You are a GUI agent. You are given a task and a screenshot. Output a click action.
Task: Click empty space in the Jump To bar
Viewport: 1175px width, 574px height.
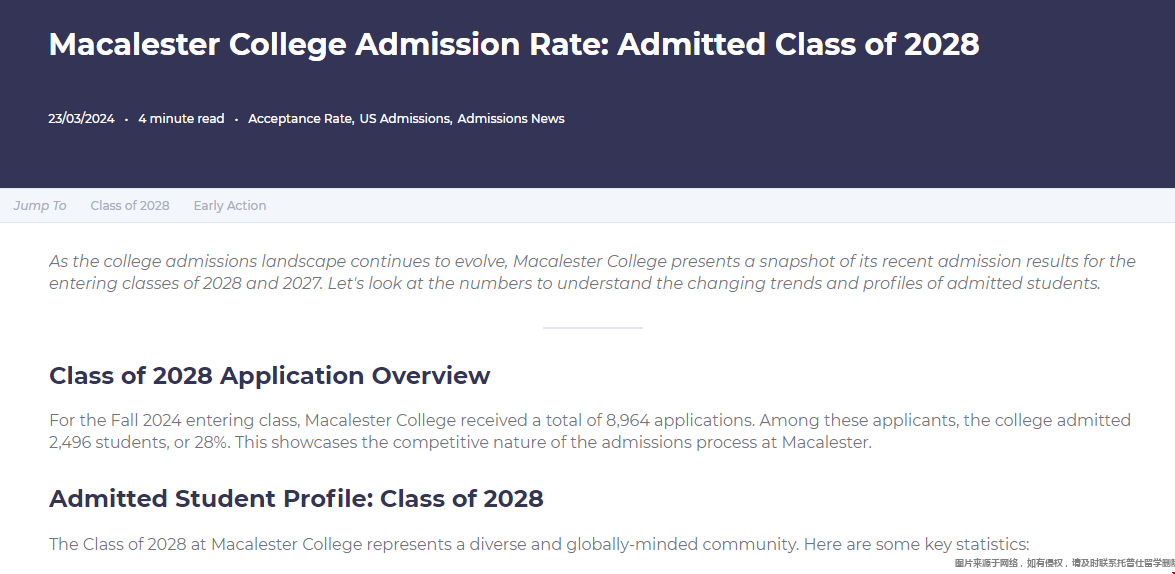712,205
